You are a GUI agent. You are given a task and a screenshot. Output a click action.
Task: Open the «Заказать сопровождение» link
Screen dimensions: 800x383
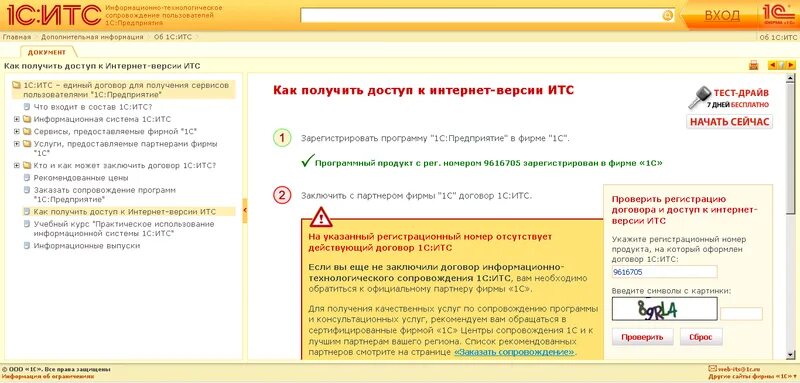[514, 352]
